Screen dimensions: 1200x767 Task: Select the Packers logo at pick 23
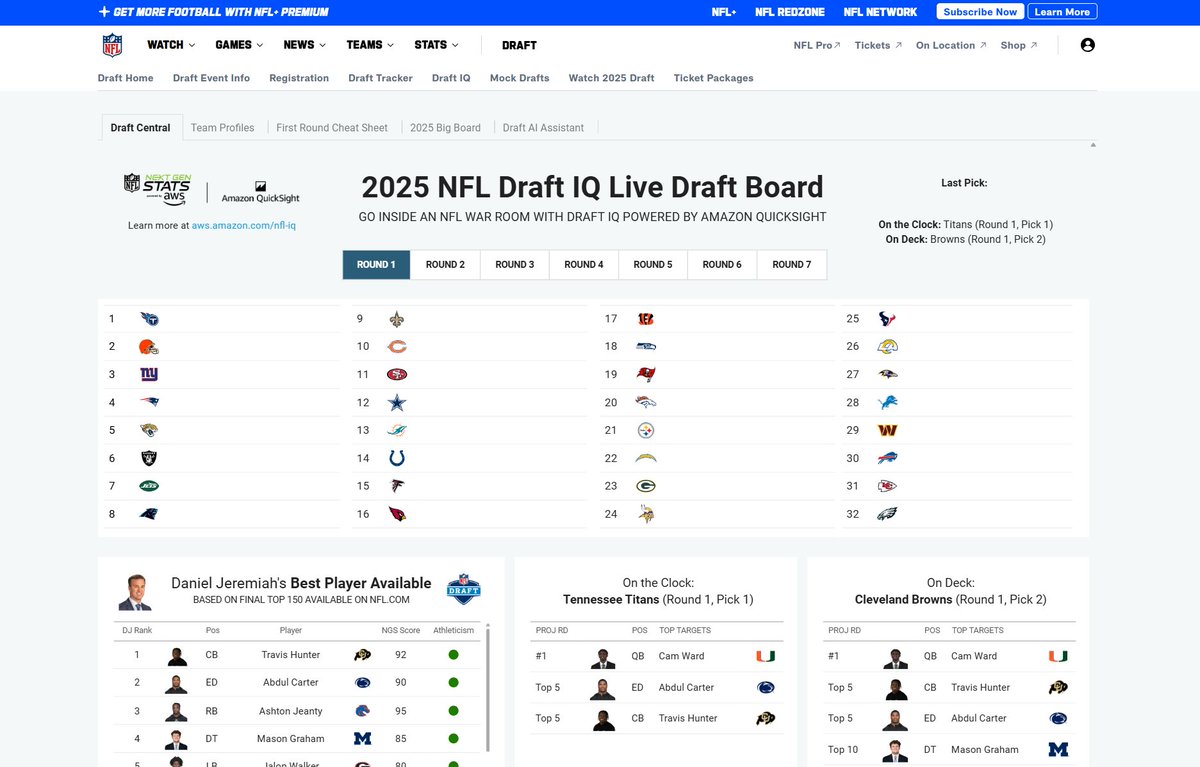point(646,486)
